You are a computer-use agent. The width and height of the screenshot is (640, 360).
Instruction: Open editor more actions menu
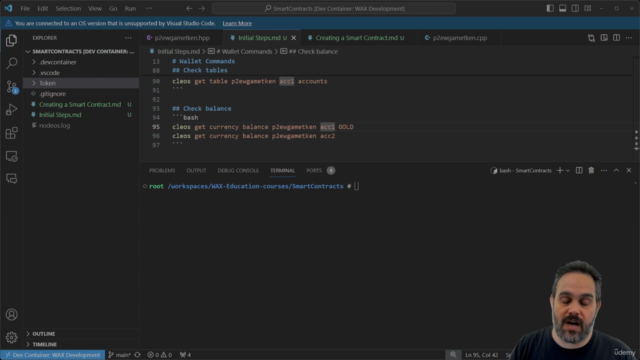(x=629, y=38)
